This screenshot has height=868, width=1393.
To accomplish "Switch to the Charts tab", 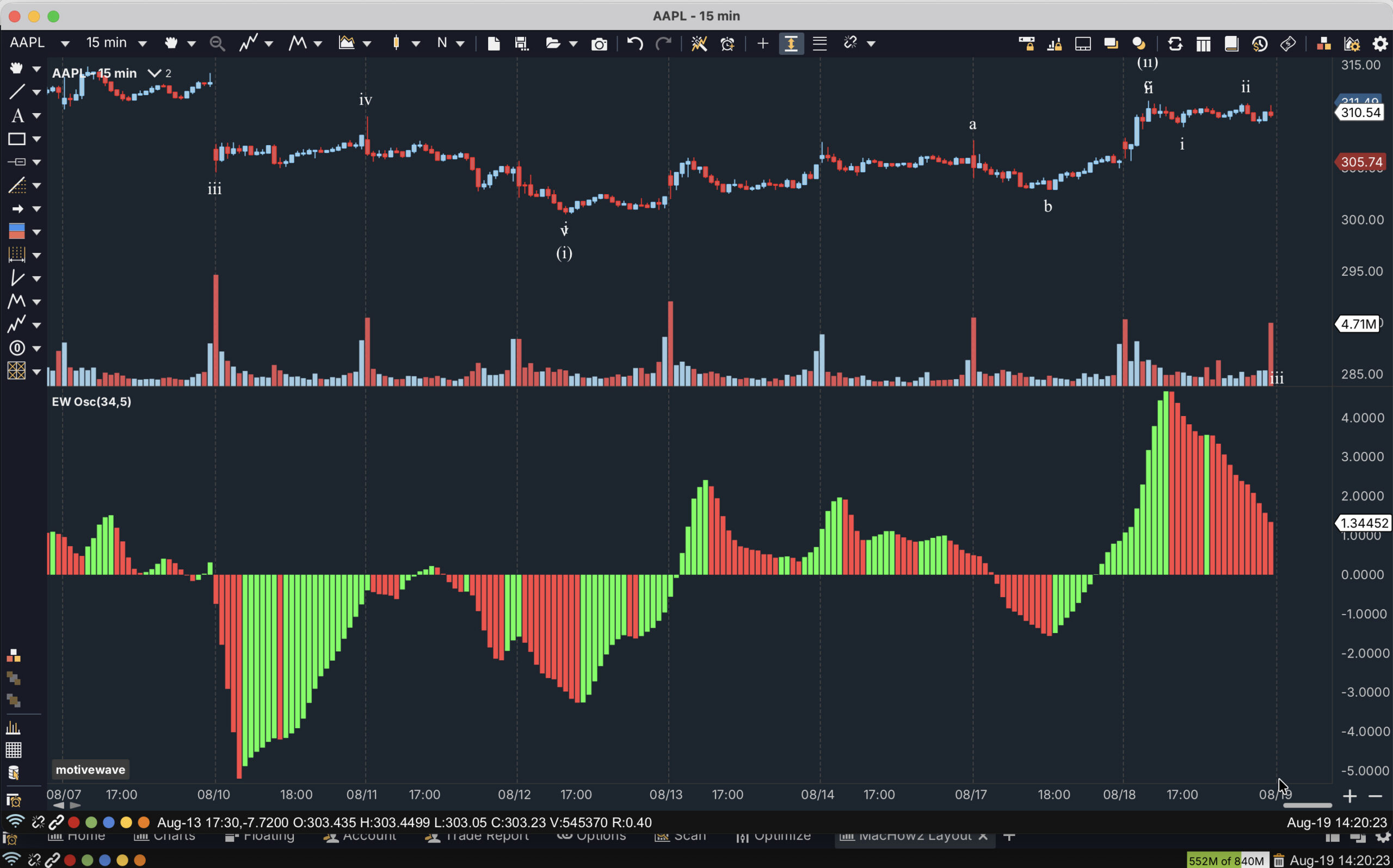I will pyautogui.click(x=165, y=836).
